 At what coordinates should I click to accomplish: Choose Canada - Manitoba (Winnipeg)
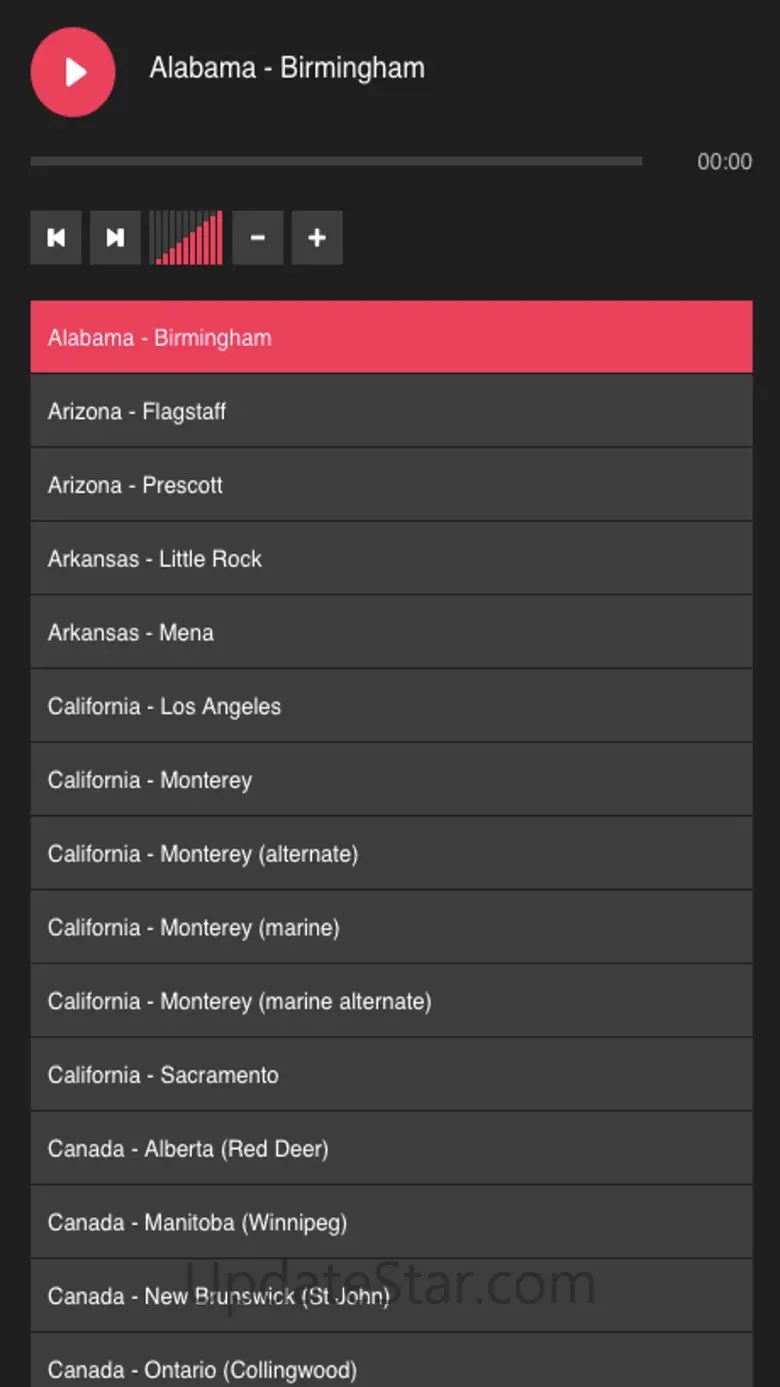point(391,1222)
